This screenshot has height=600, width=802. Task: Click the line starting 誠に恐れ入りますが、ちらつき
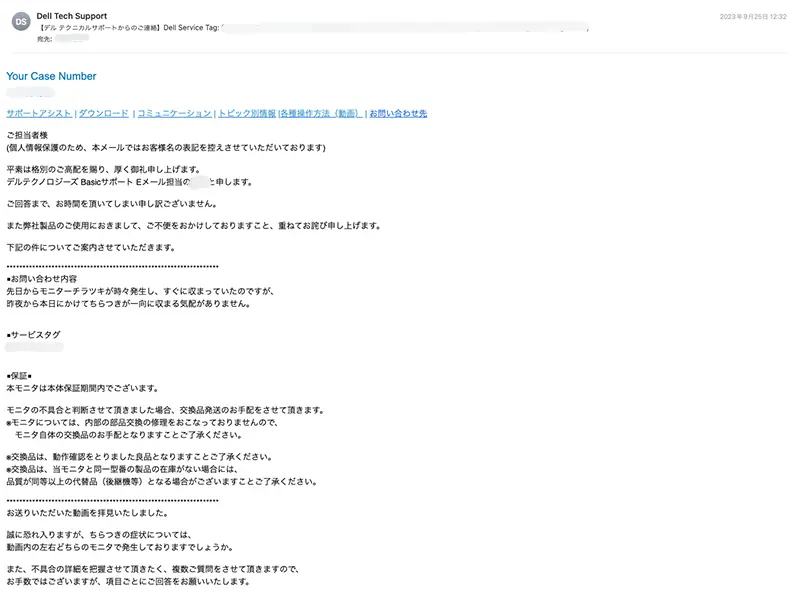point(99,535)
